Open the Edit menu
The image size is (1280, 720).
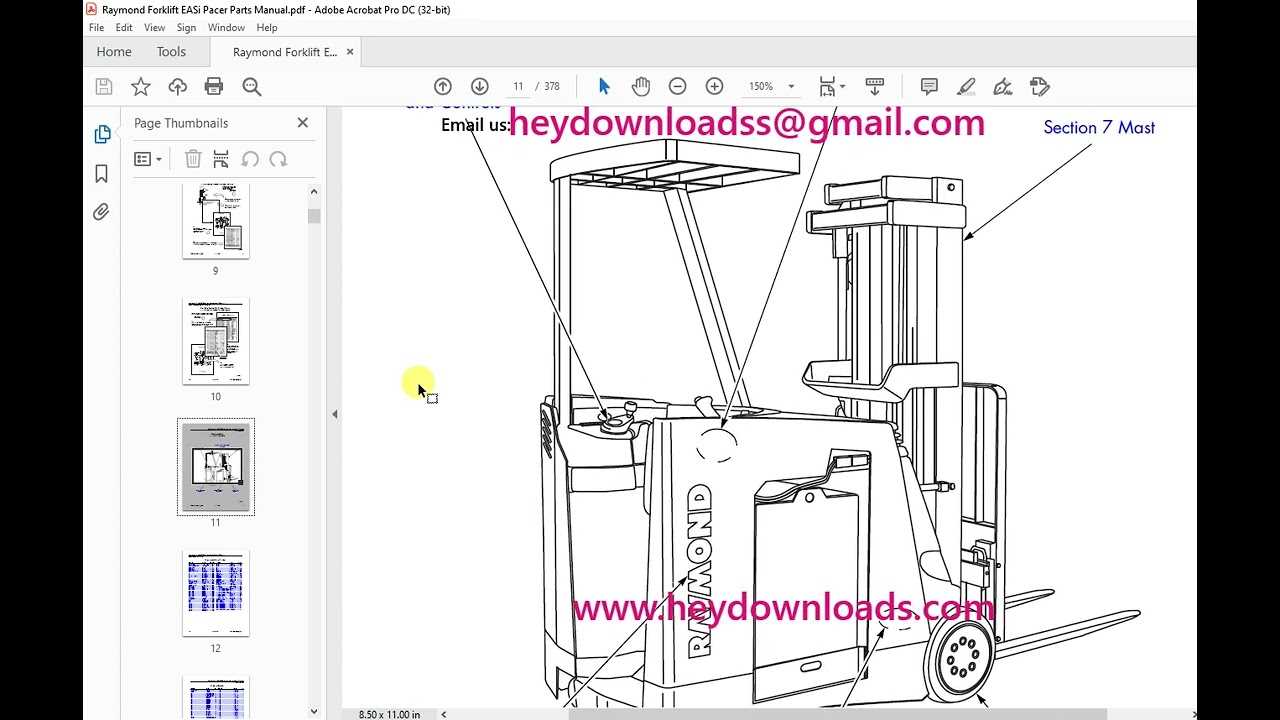pyautogui.click(x=124, y=28)
